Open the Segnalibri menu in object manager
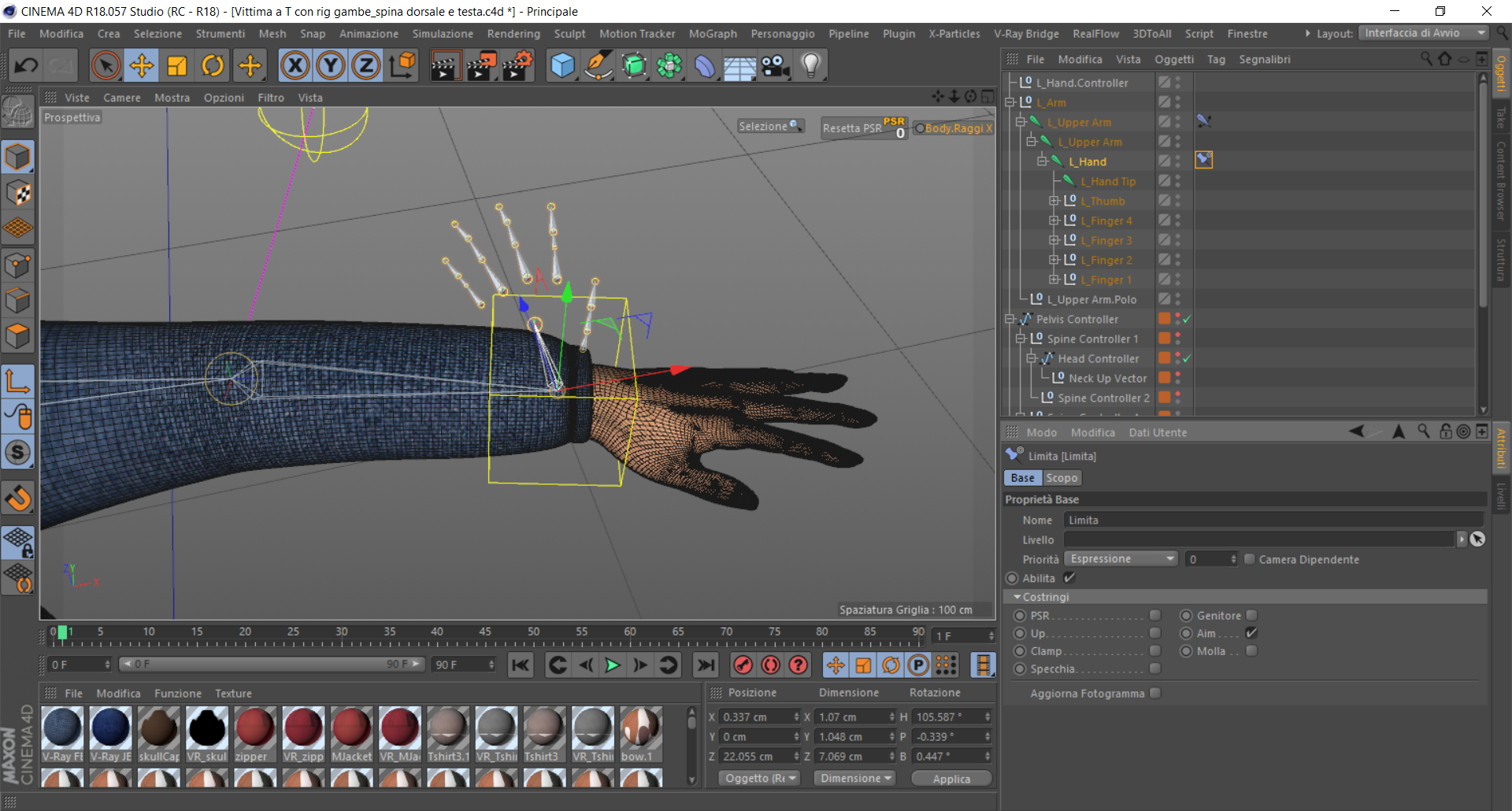This screenshot has width=1512, height=811. pos(1264,60)
